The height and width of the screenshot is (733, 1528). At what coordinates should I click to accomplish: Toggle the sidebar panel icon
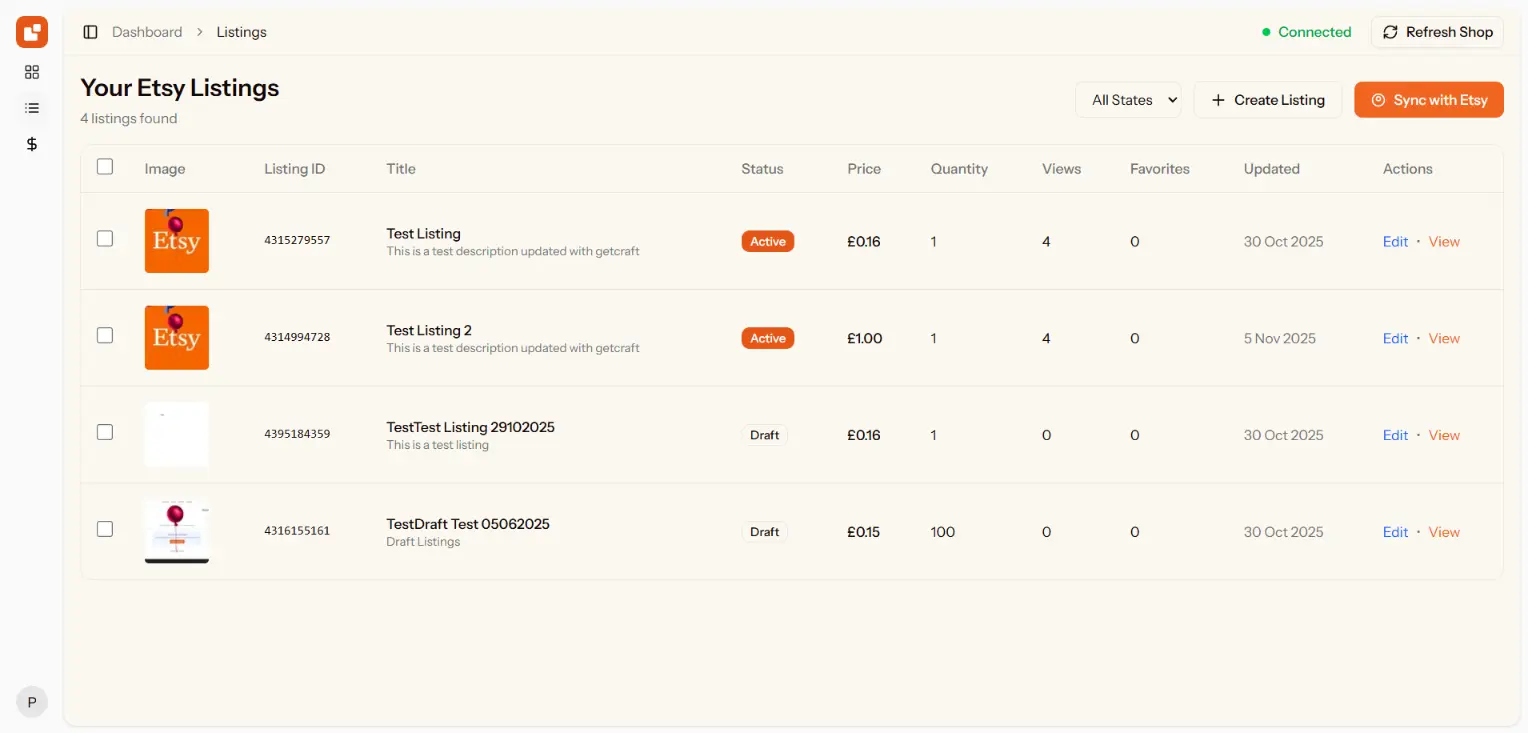(x=90, y=32)
